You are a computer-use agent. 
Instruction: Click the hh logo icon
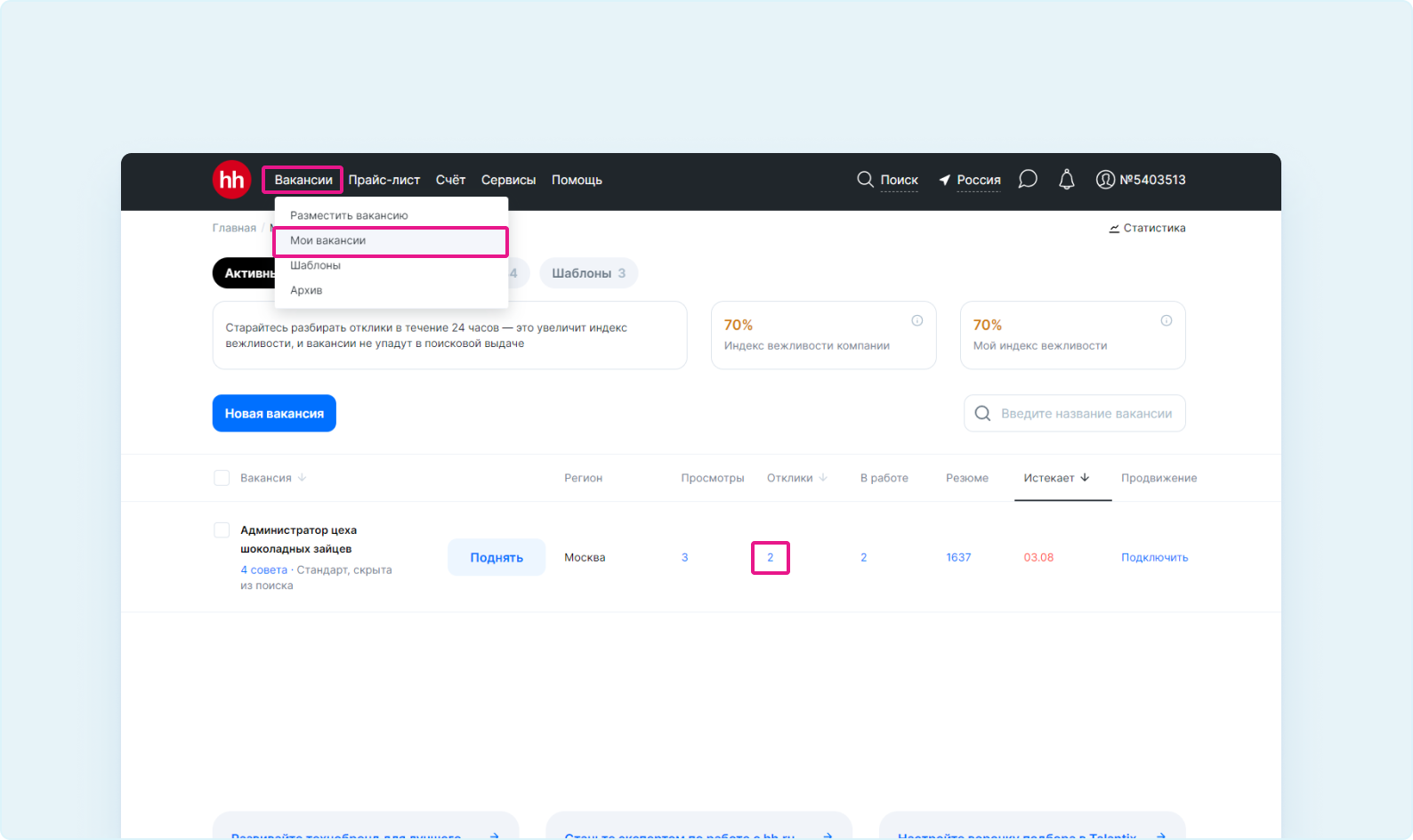tap(231, 180)
